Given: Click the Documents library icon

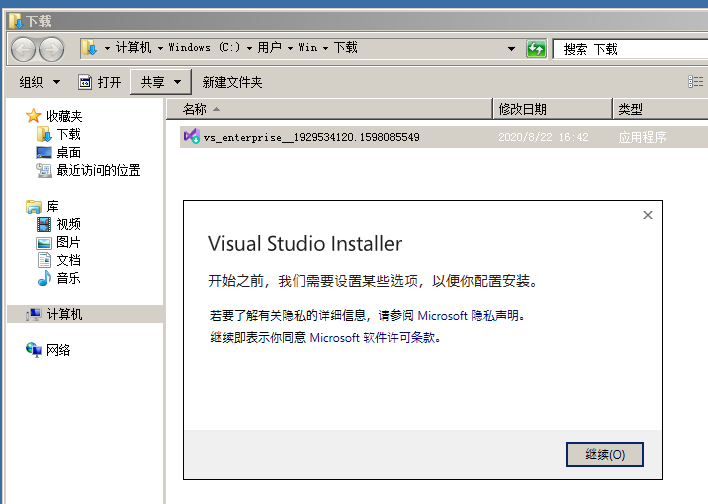Looking at the screenshot, I should pos(44,261).
